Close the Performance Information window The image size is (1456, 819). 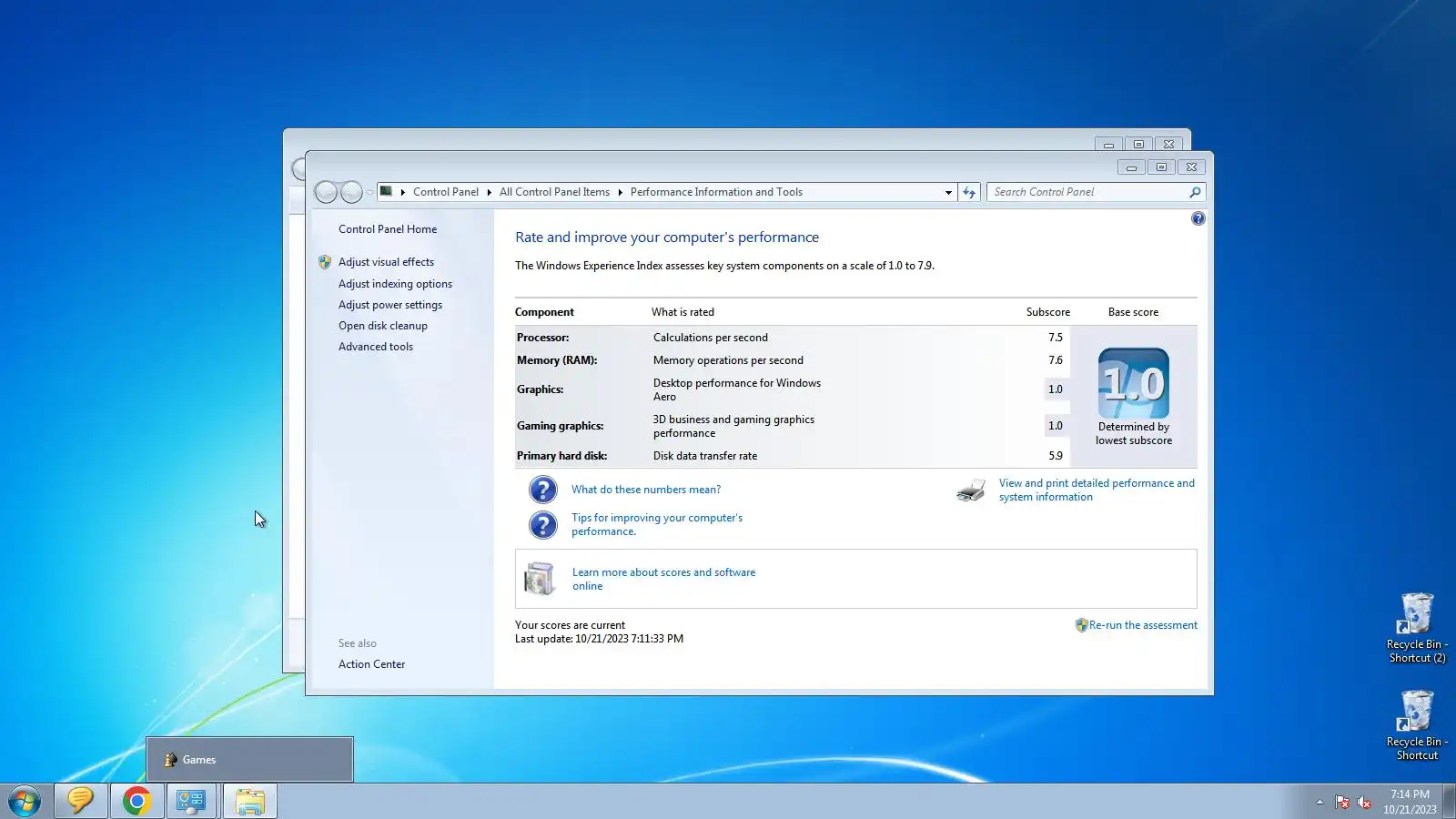(1191, 167)
